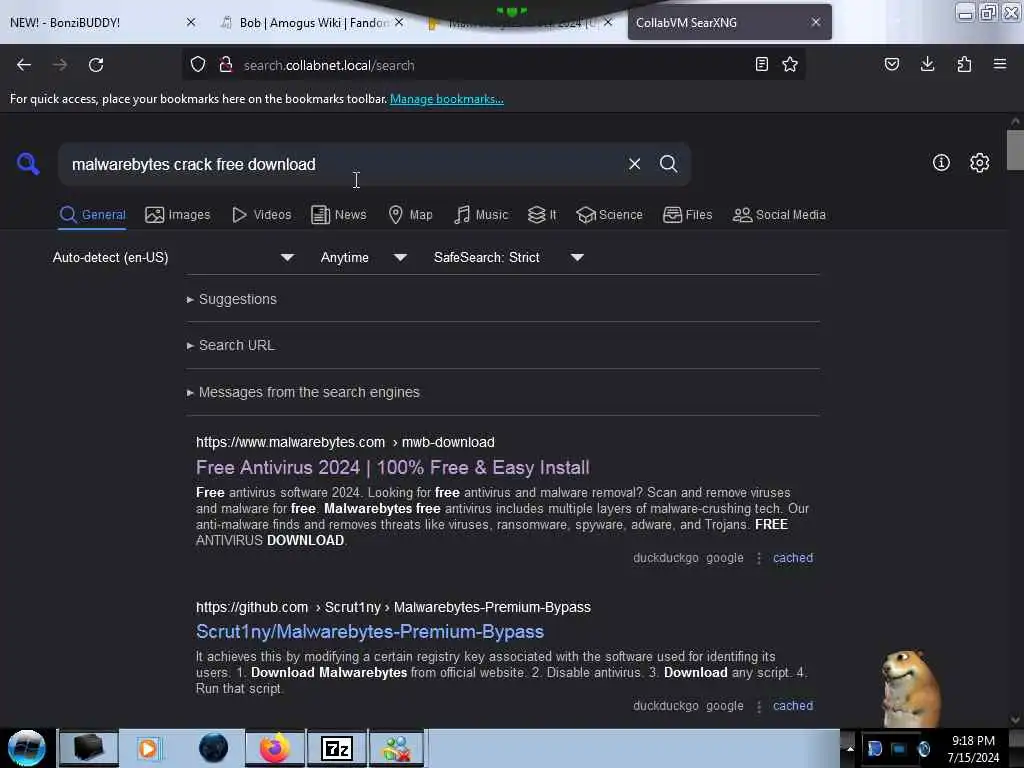This screenshot has width=1024, height=768.
Task: Open Scrut1ny/Malwarebytes-Premium-Bypass result link
Action: tap(370, 632)
